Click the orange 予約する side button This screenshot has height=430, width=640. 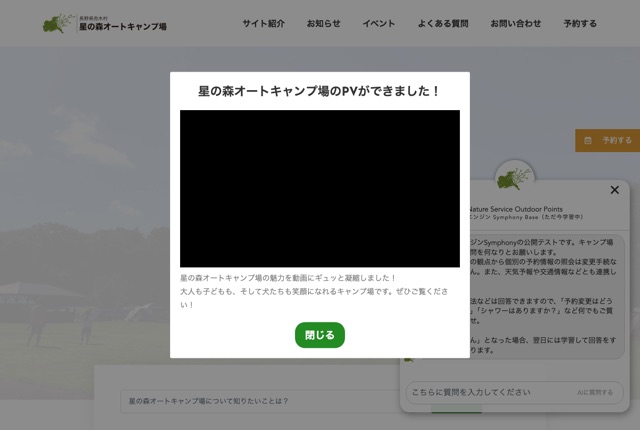click(x=607, y=140)
